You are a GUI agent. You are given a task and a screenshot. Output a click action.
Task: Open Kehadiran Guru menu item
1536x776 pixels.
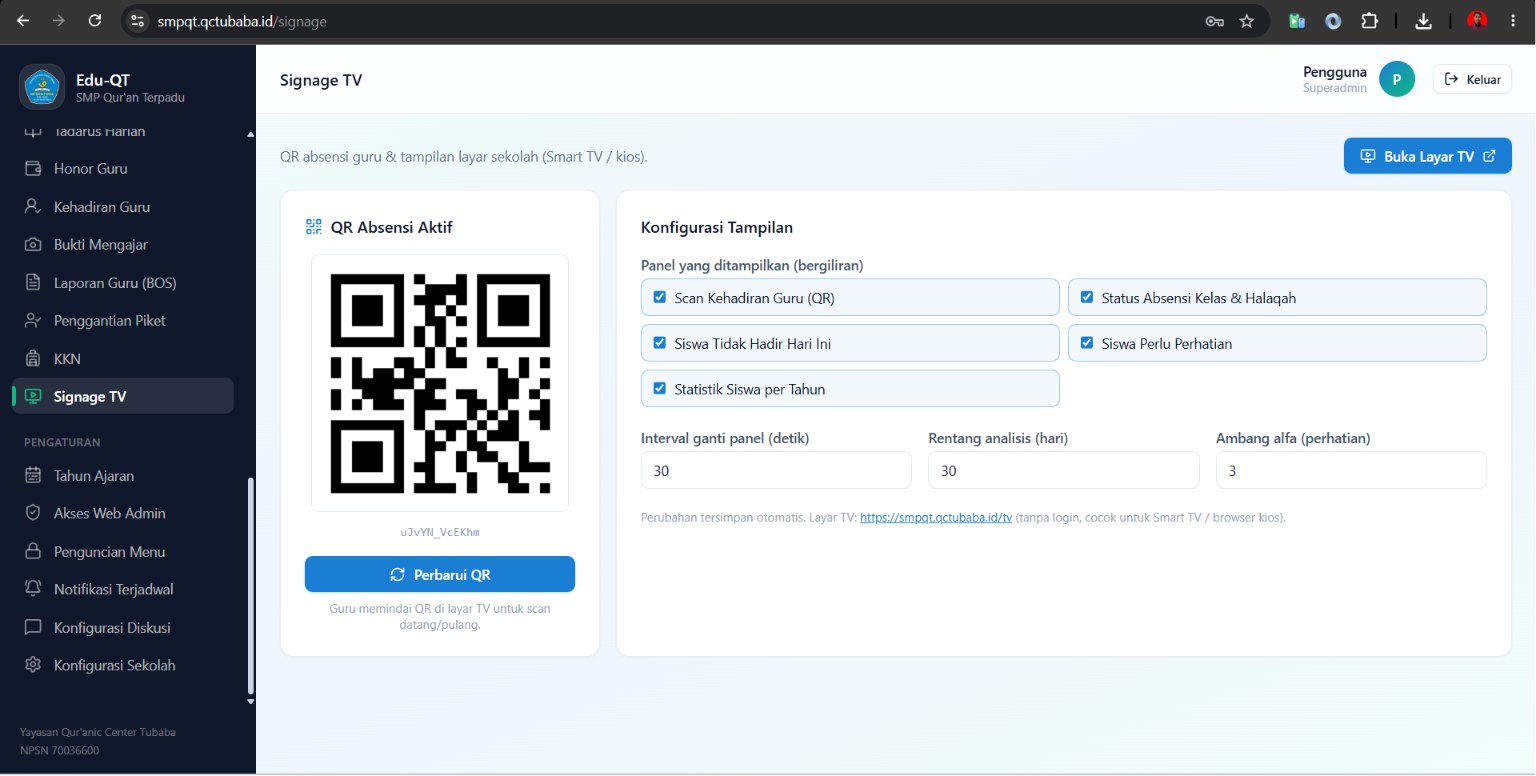(x=122, y=207)
